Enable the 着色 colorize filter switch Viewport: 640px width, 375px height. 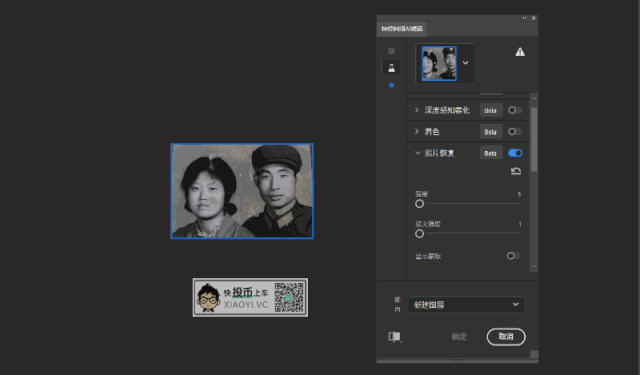coord(515,131)
